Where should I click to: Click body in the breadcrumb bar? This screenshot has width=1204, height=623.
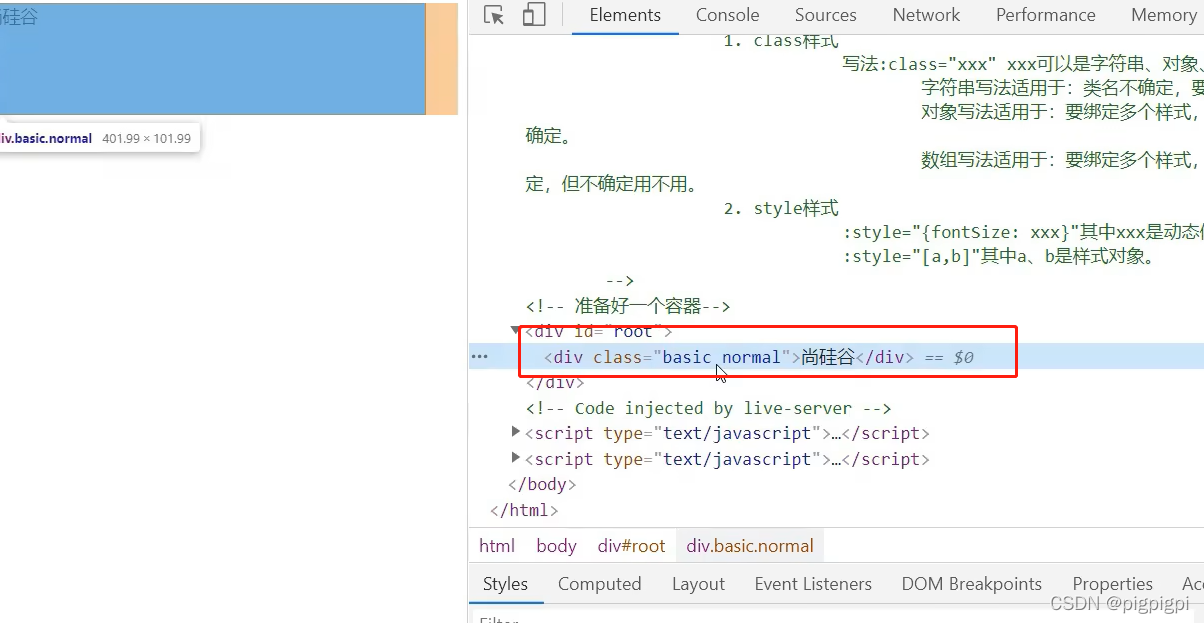pos(556,545)
